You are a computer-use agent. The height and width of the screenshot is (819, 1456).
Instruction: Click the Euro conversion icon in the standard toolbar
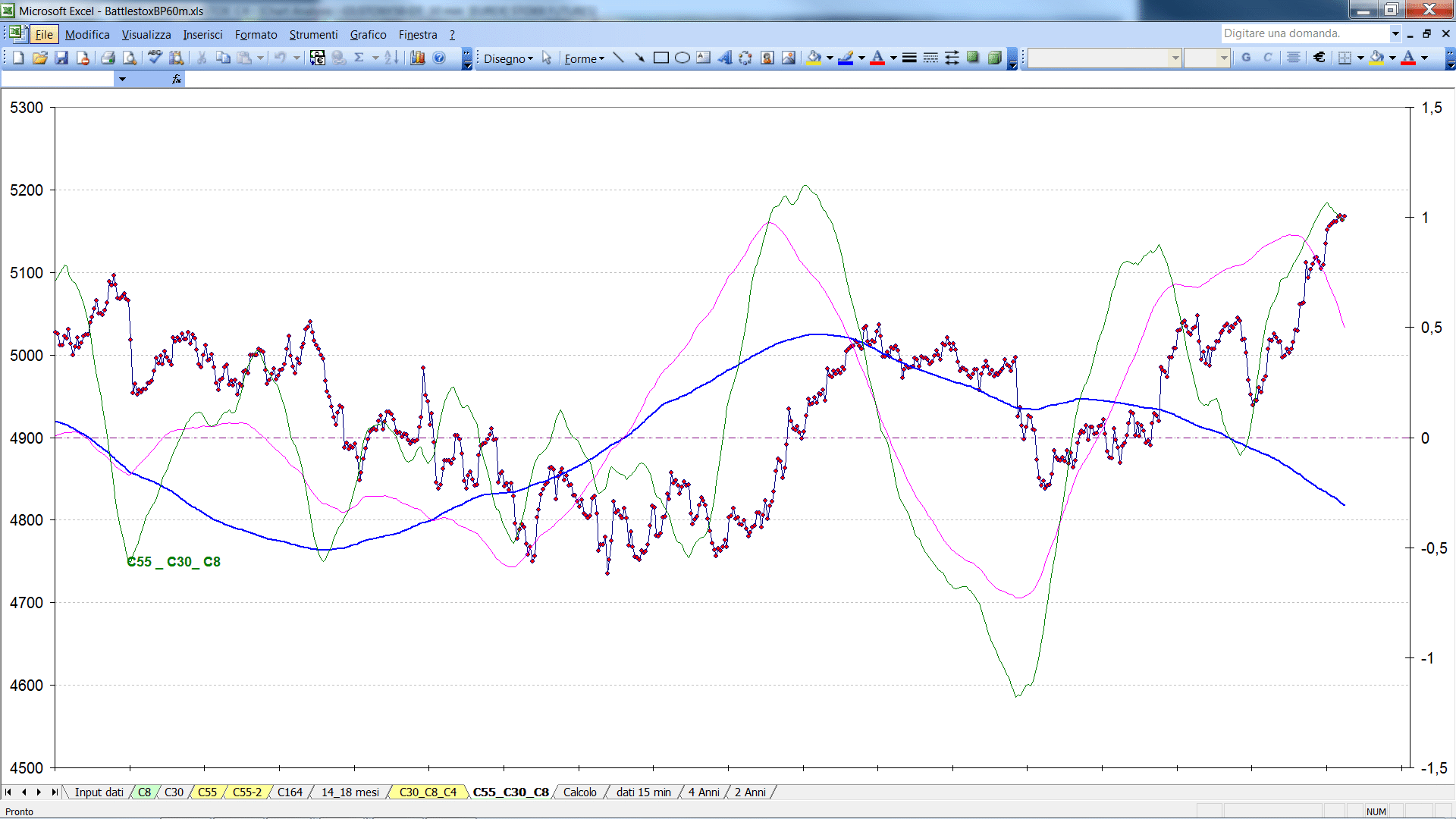click(x=317, y=58)
